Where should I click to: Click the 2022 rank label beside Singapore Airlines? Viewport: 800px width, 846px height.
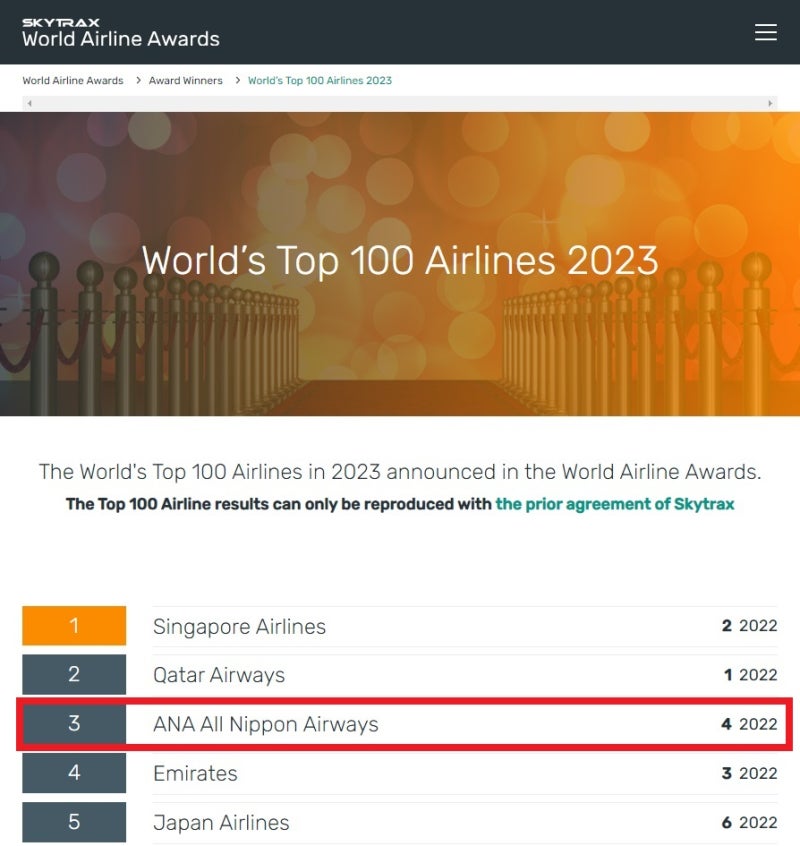(752, 625)
